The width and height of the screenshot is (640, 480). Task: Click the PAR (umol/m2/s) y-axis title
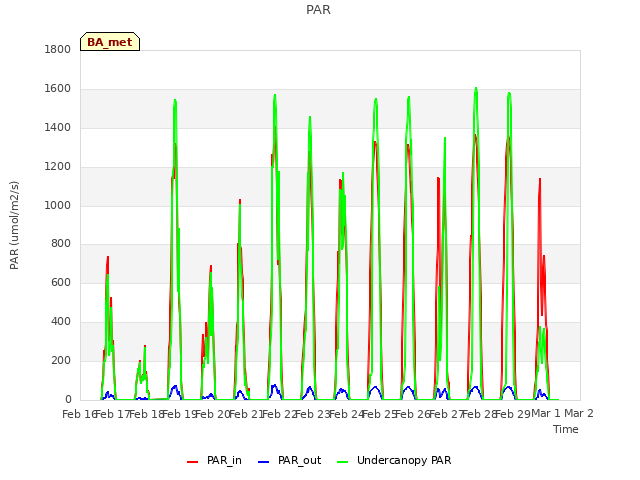tap(14, 225)
